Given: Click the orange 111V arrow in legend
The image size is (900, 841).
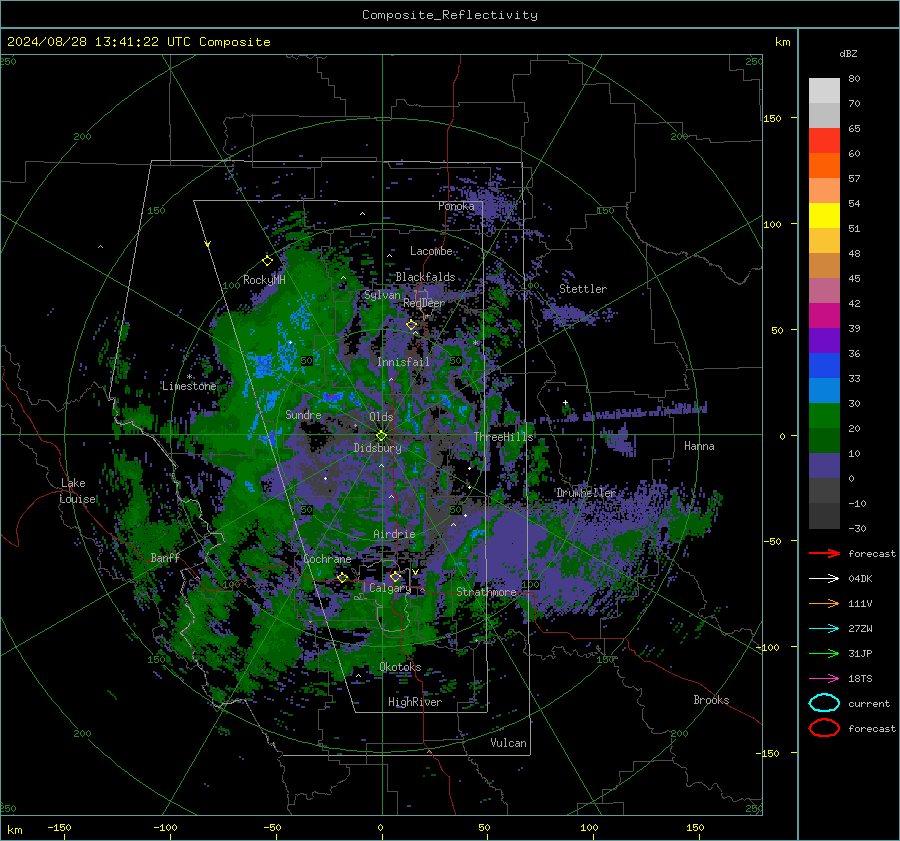Looking at the screenshot, I should click(824, 603).
